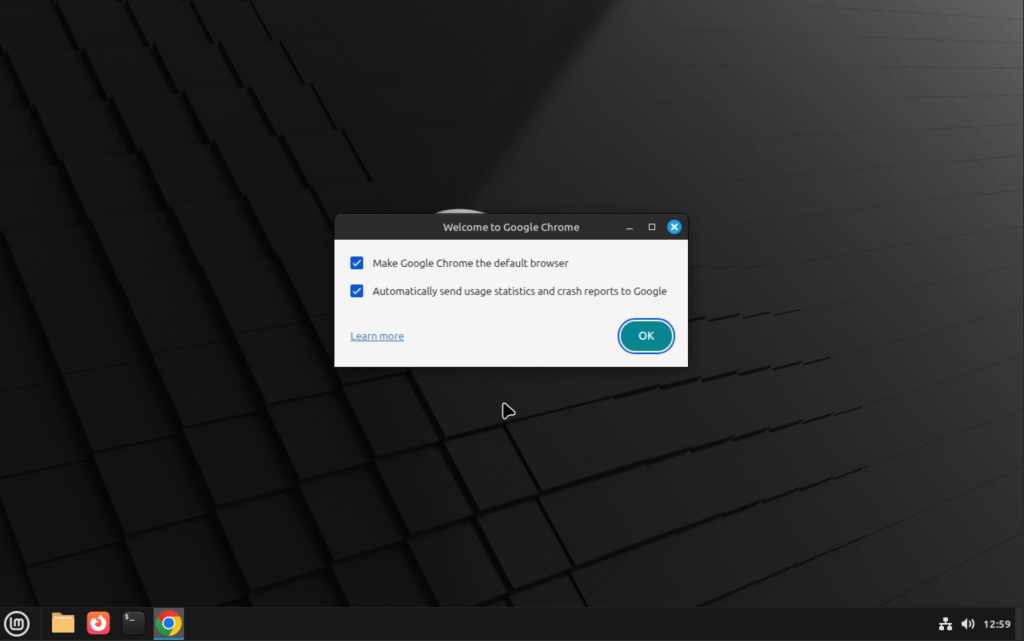The width and height of the screenshot is (1024, 641).
Task: Uncheck 'Make Google Chrome the default browser'
Action: pos(357,262)
